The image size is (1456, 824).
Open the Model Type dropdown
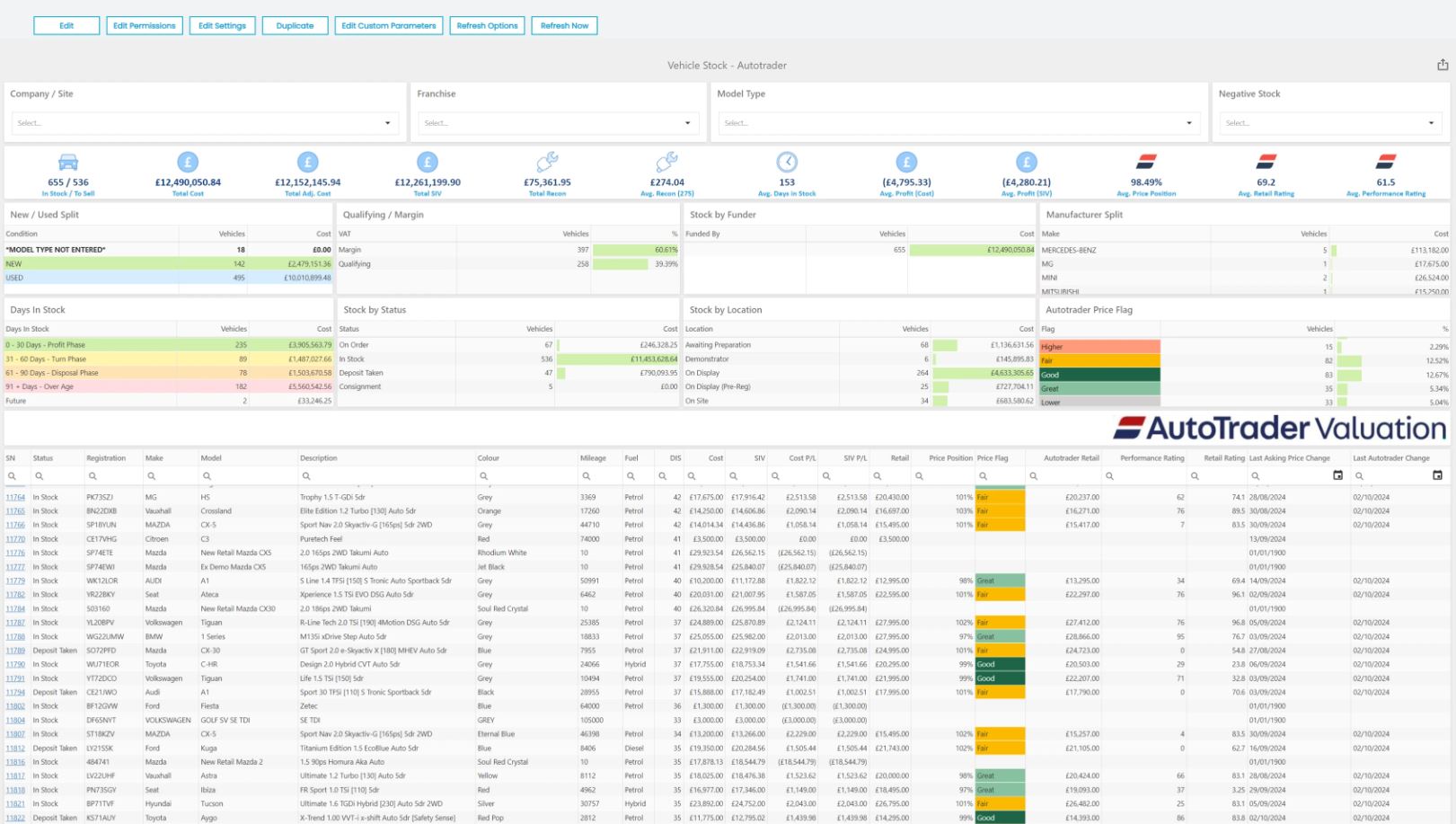[958, 123]
